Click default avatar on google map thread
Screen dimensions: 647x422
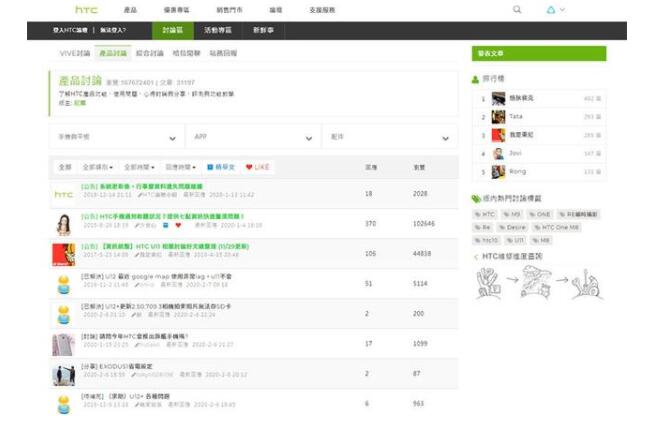[x=64, y=285]
